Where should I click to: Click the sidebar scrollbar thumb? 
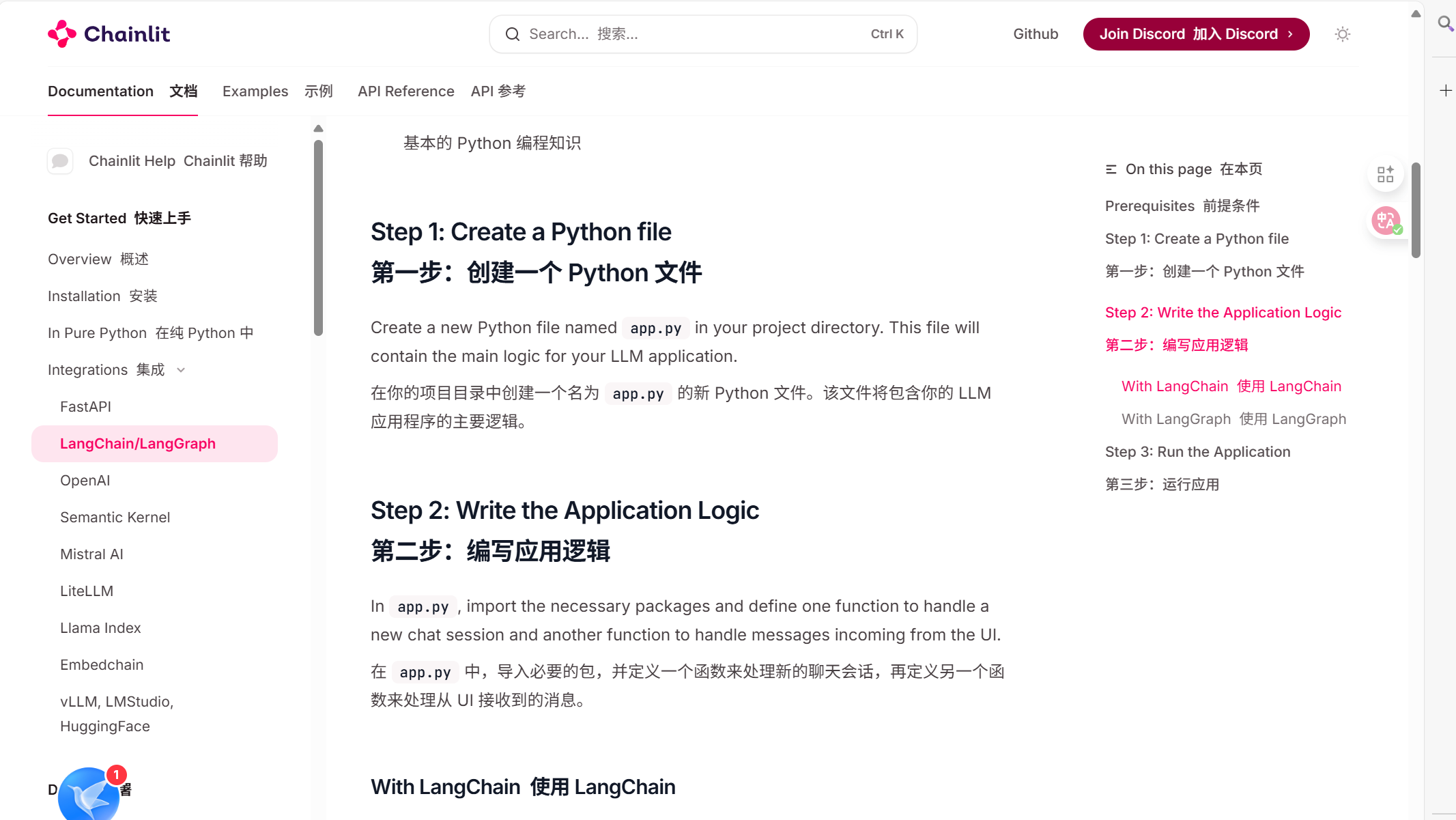318,238
